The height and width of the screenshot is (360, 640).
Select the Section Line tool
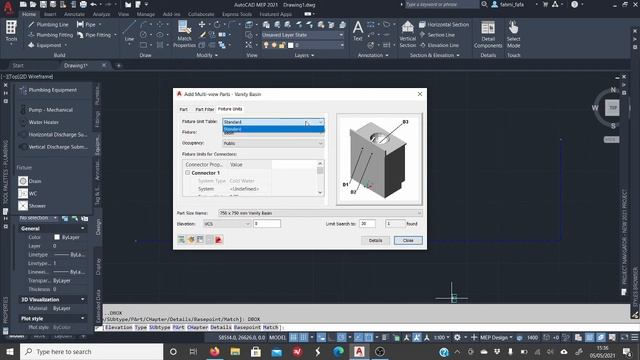pos(437,35)
